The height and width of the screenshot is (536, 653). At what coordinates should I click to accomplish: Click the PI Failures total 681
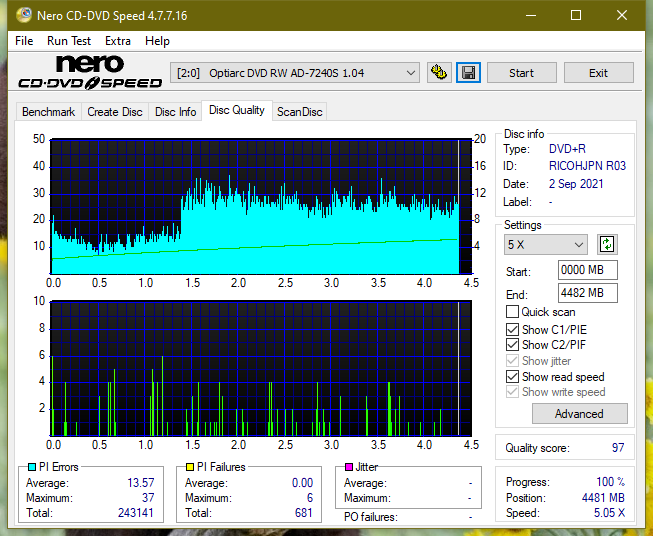304,512
